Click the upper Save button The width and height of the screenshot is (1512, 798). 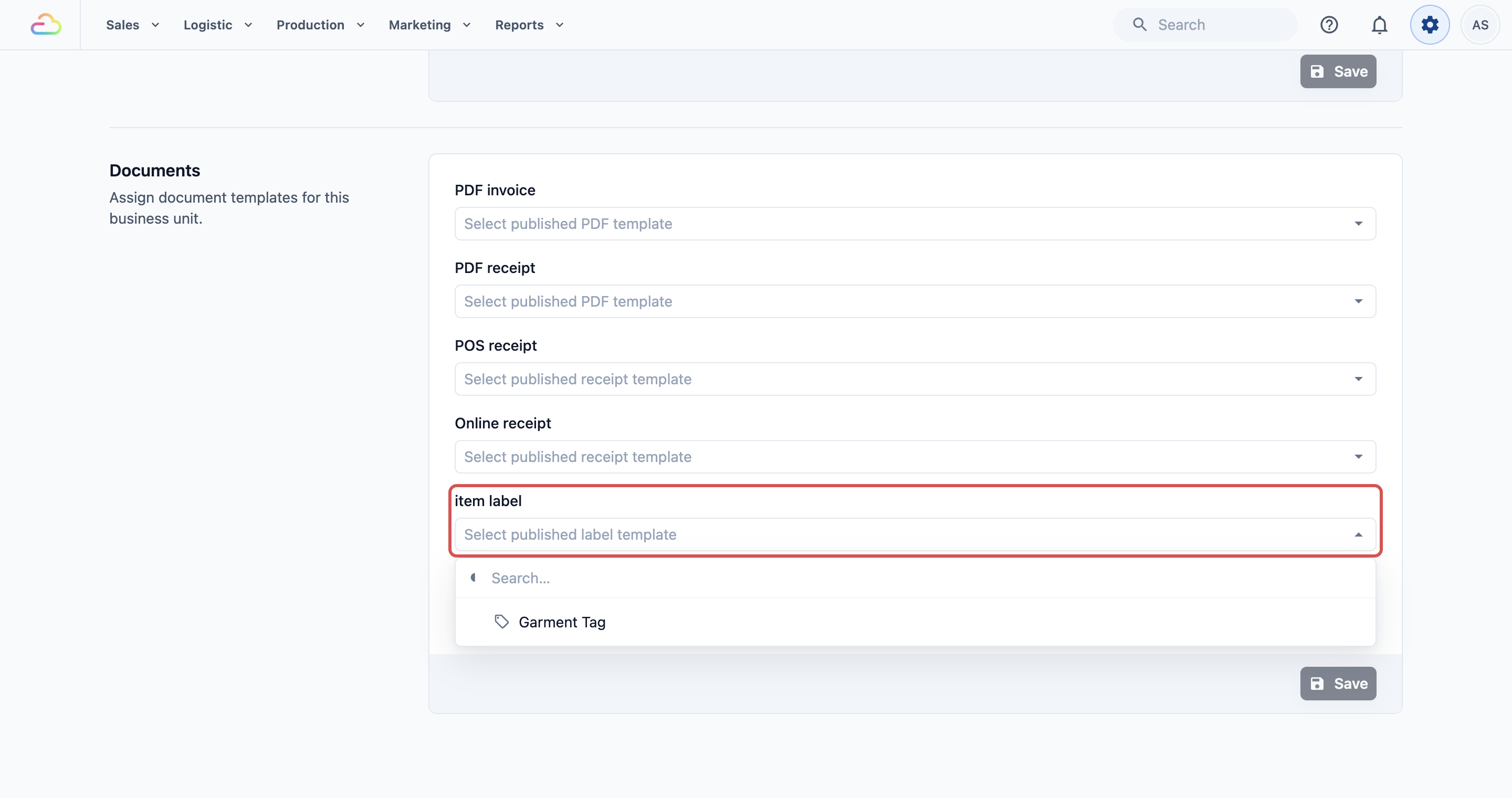[x=1338, y=71]
